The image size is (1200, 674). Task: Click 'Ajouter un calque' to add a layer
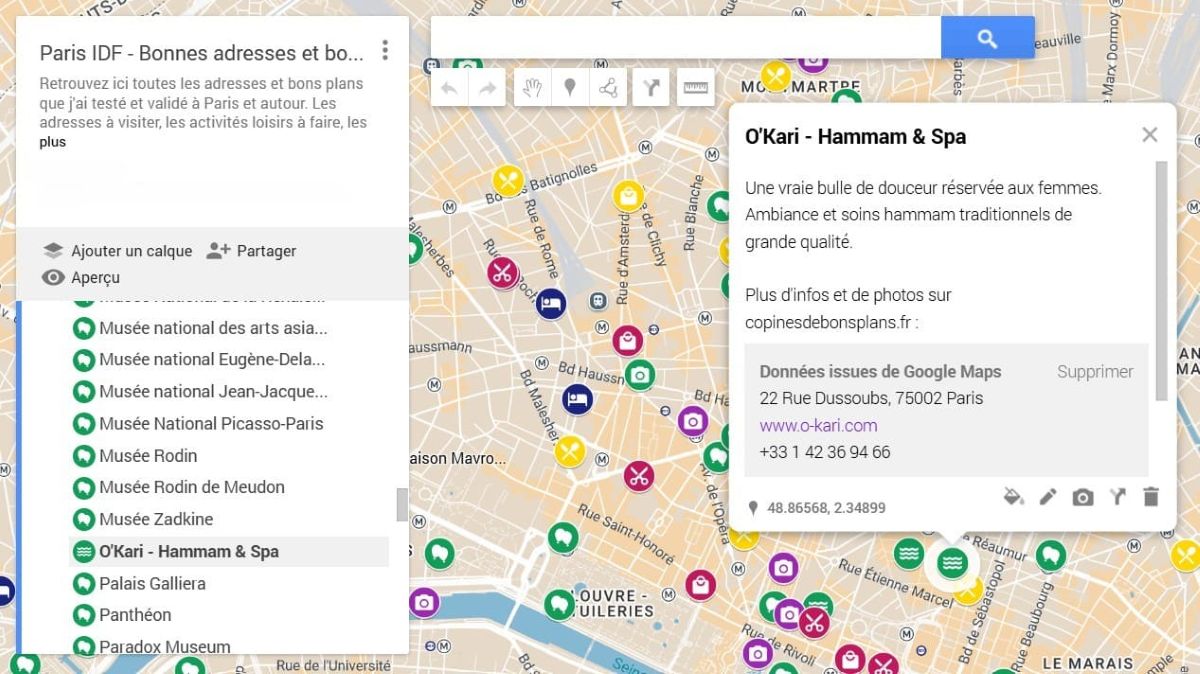coord(117,251)
